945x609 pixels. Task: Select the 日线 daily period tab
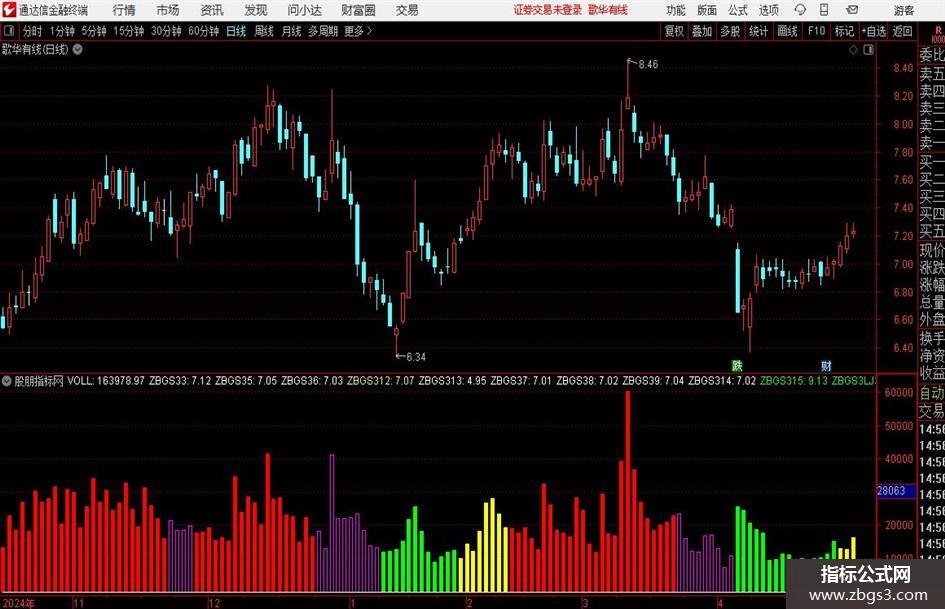(236, 31)
